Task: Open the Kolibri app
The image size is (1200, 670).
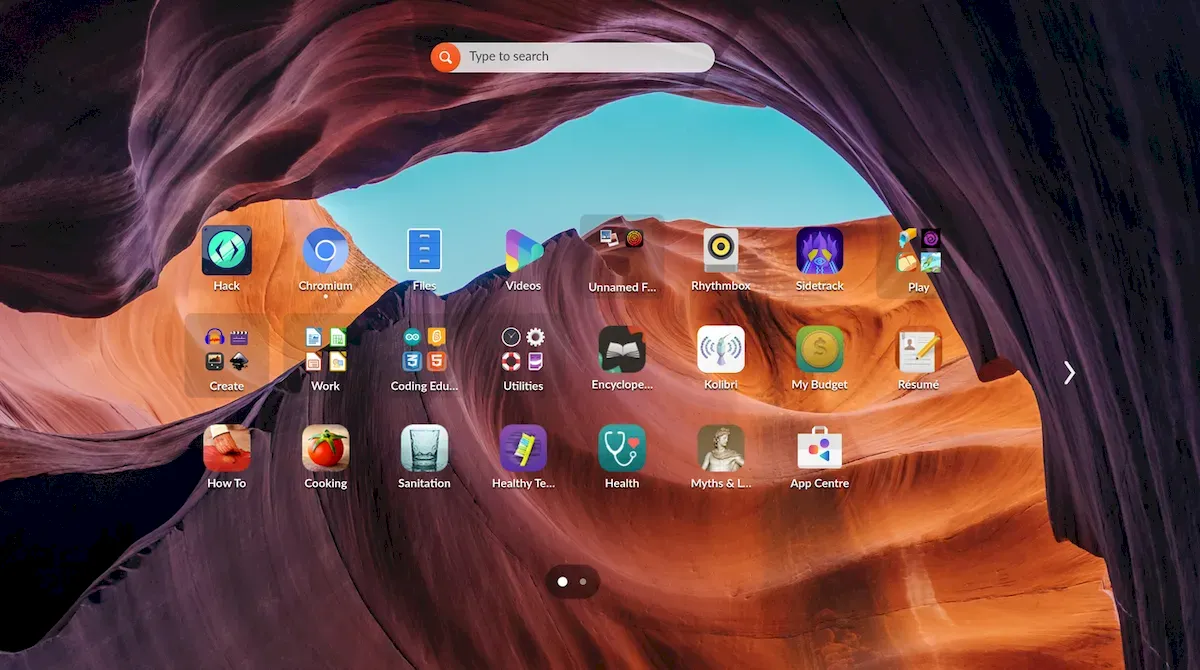Action: click(x=721, y=349)
